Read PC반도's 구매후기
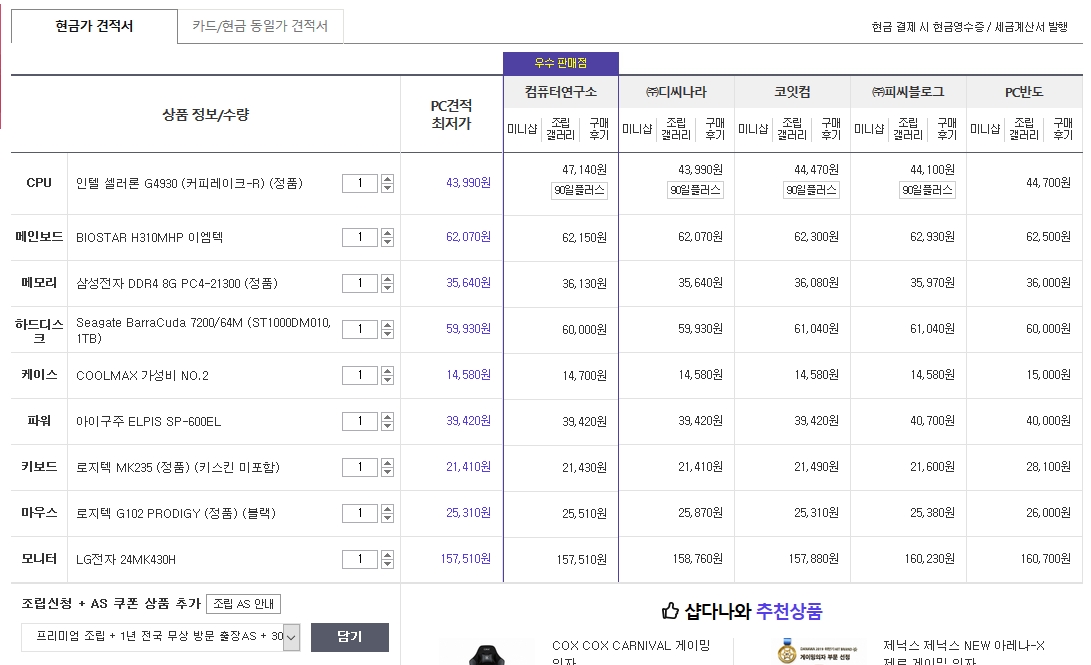The height and width of the screenshot is (665, 1091). (1063, 129)
